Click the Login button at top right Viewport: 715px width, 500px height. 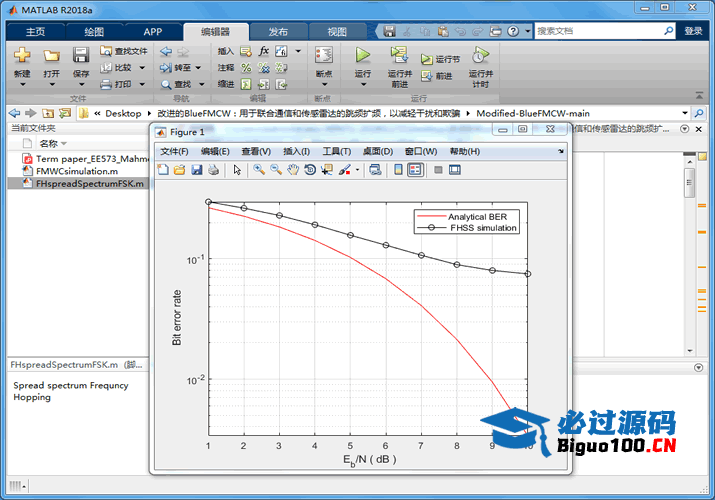click(693, 31)
